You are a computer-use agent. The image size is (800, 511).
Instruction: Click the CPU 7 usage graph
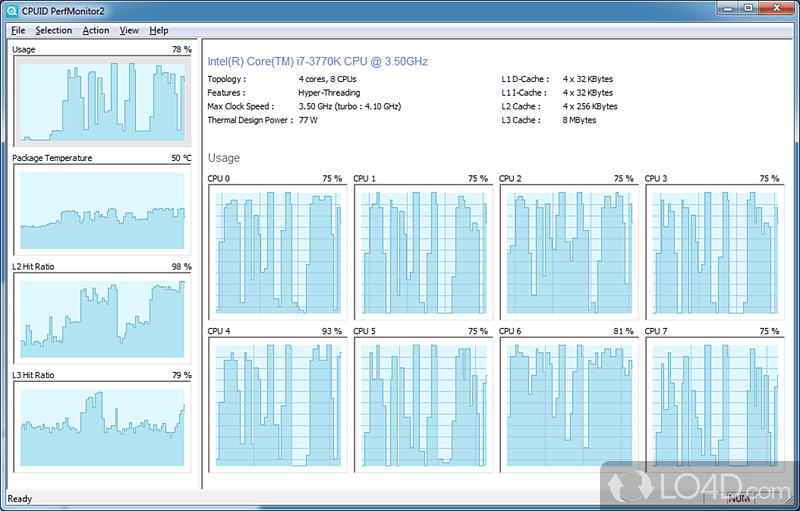(x=715, y=405)
